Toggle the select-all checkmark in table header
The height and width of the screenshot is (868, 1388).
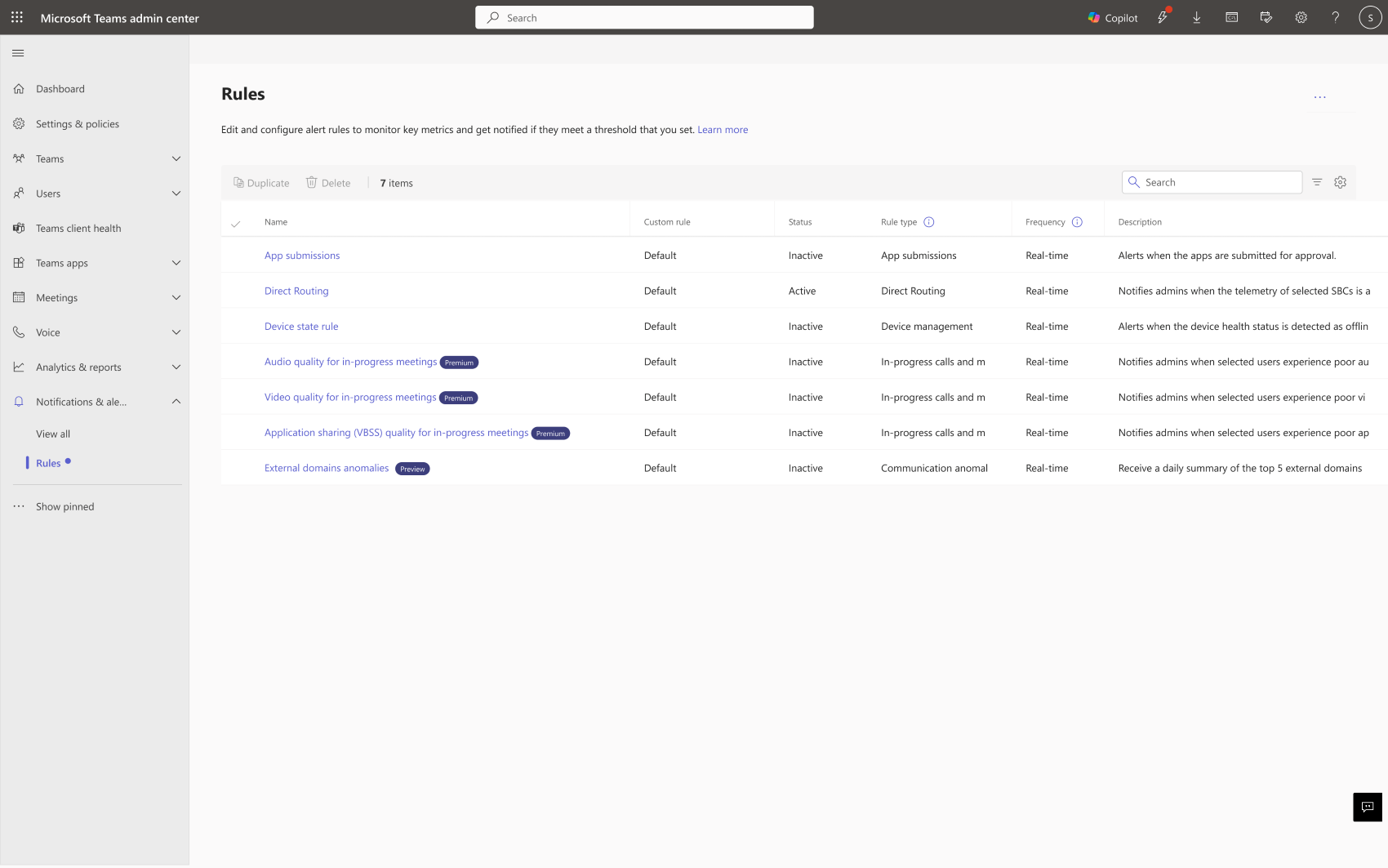236,223
